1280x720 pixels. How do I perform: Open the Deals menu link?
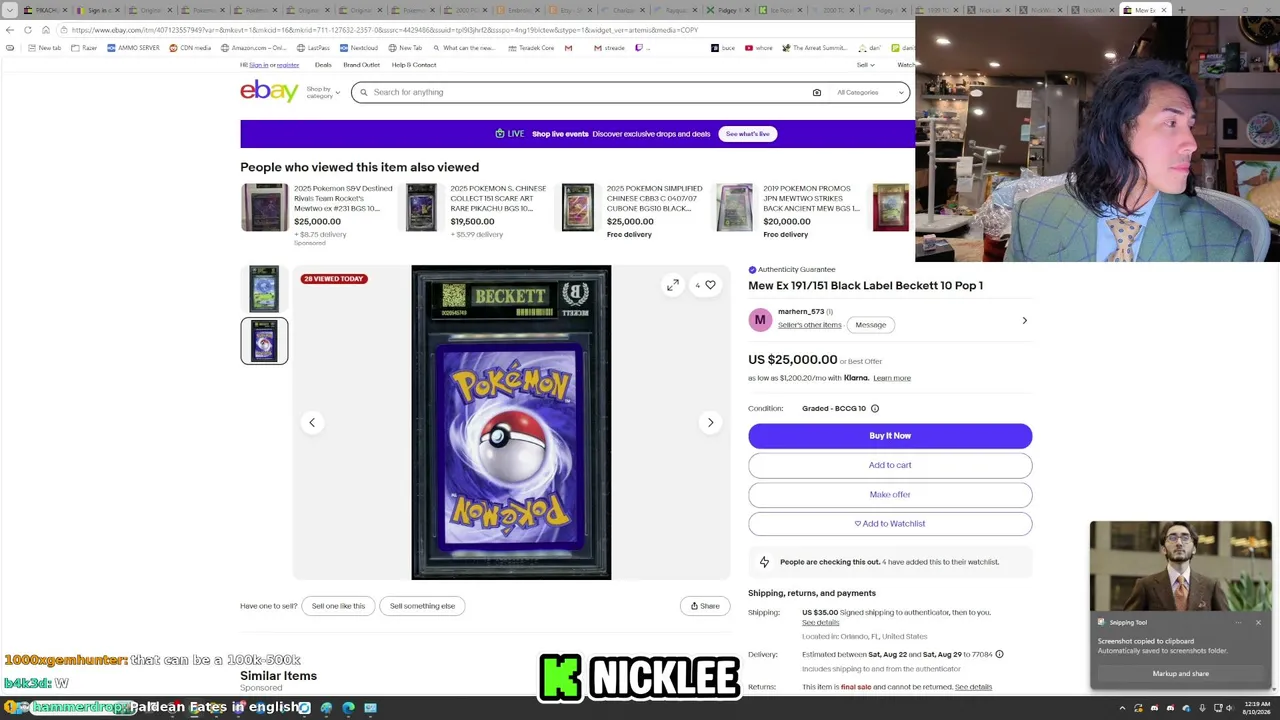click(x=323, y=65)
